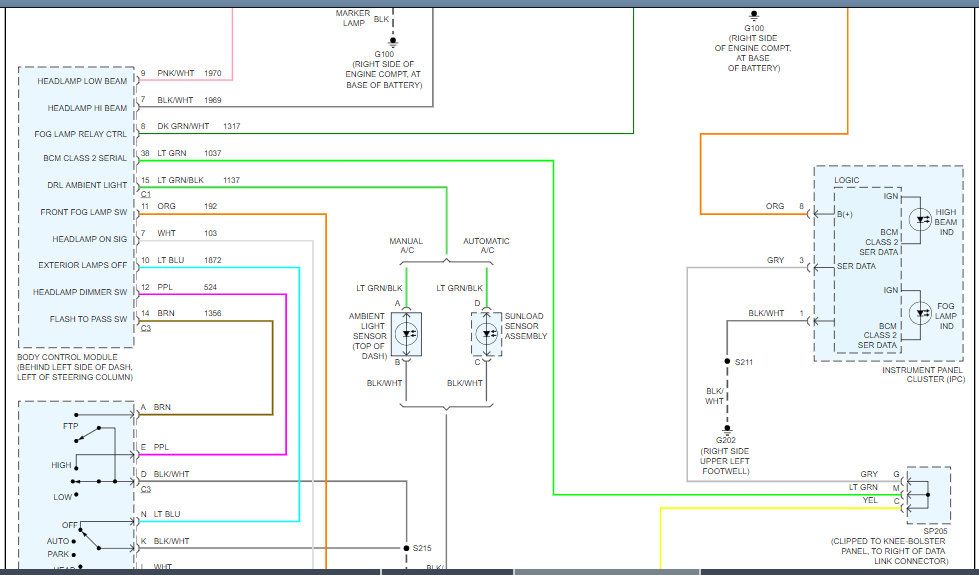The image size is (979, 575).
Task: Click the sunload sensor assembly photodiode symbol
Action: (x=486, y=334)
